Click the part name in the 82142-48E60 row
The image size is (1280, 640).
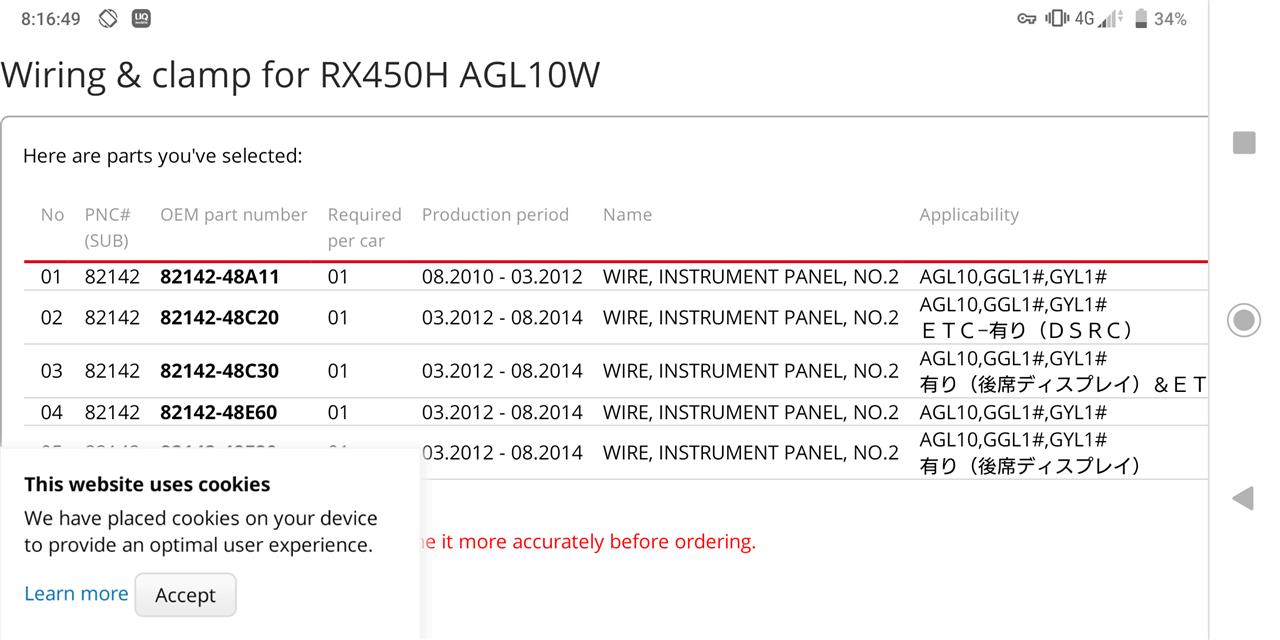tap(751, 412)
